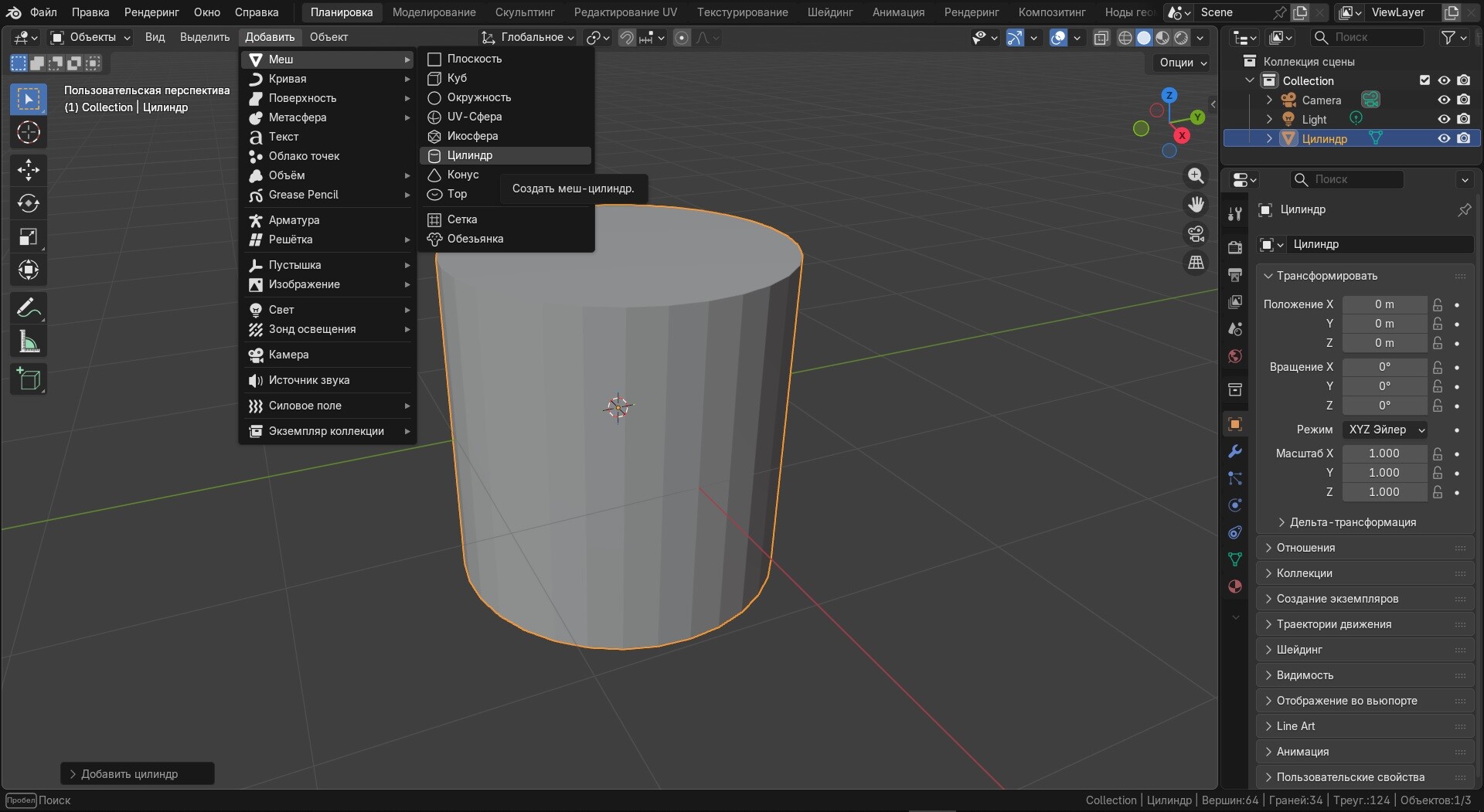Switch to the Моделирование workspace tab
Image resolution: width=1484 pixels, height=812 pixels.
(x=434, y=12)
